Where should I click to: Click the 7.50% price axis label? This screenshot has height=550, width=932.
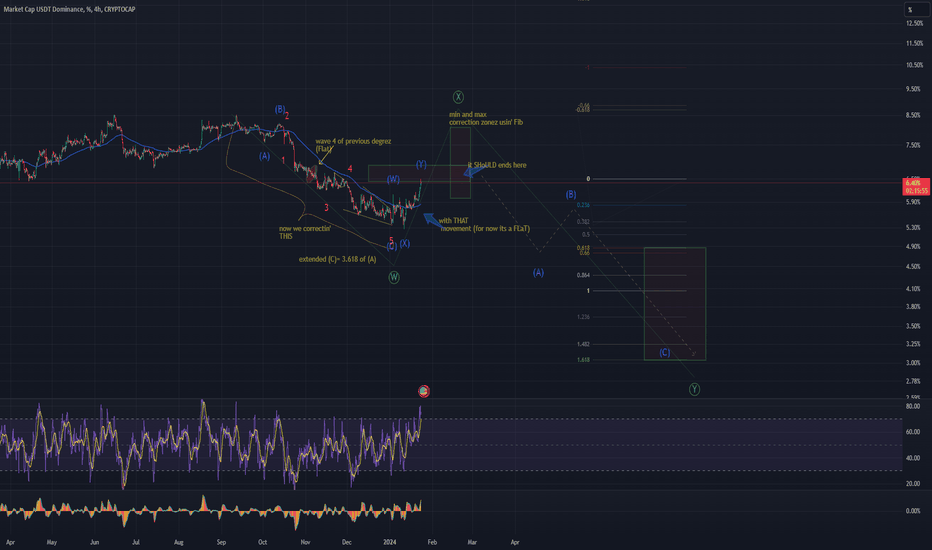point(913,145)
